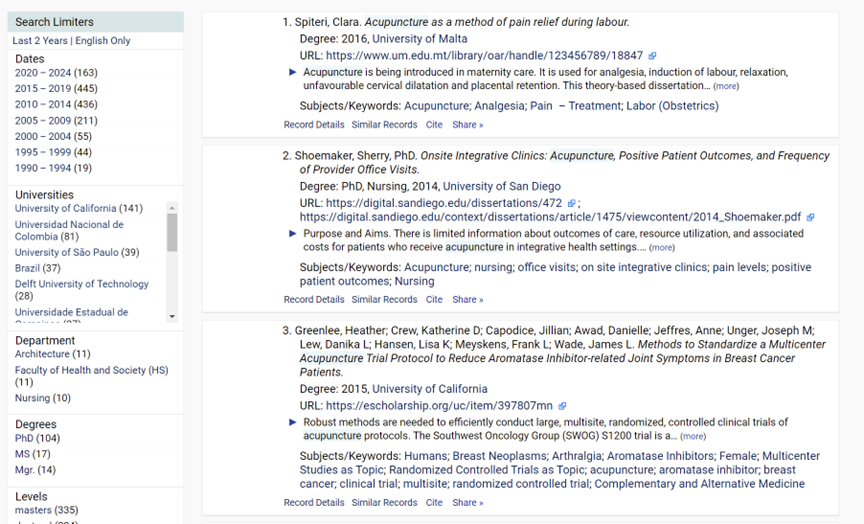864x524 pixels.
Task: Click pain levels subject keyword
Action: point(739,267)
